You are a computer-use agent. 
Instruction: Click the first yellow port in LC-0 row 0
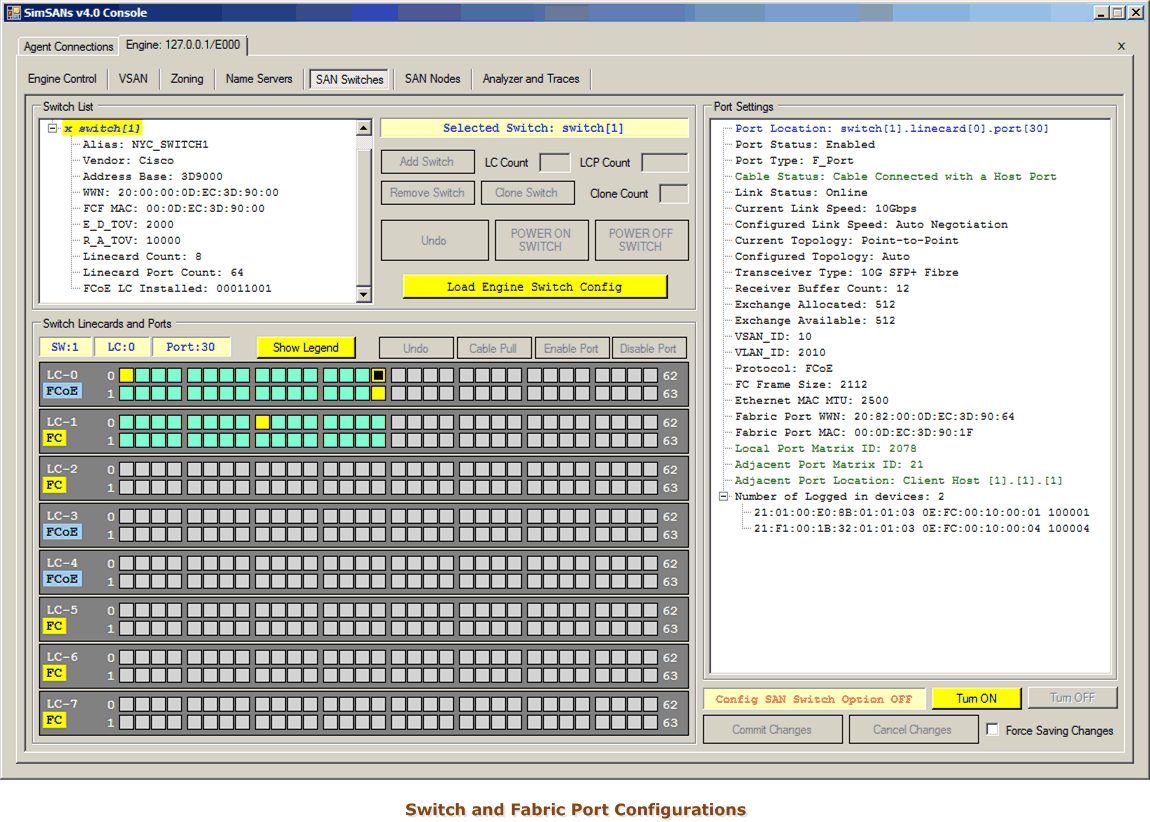(127, 375)
